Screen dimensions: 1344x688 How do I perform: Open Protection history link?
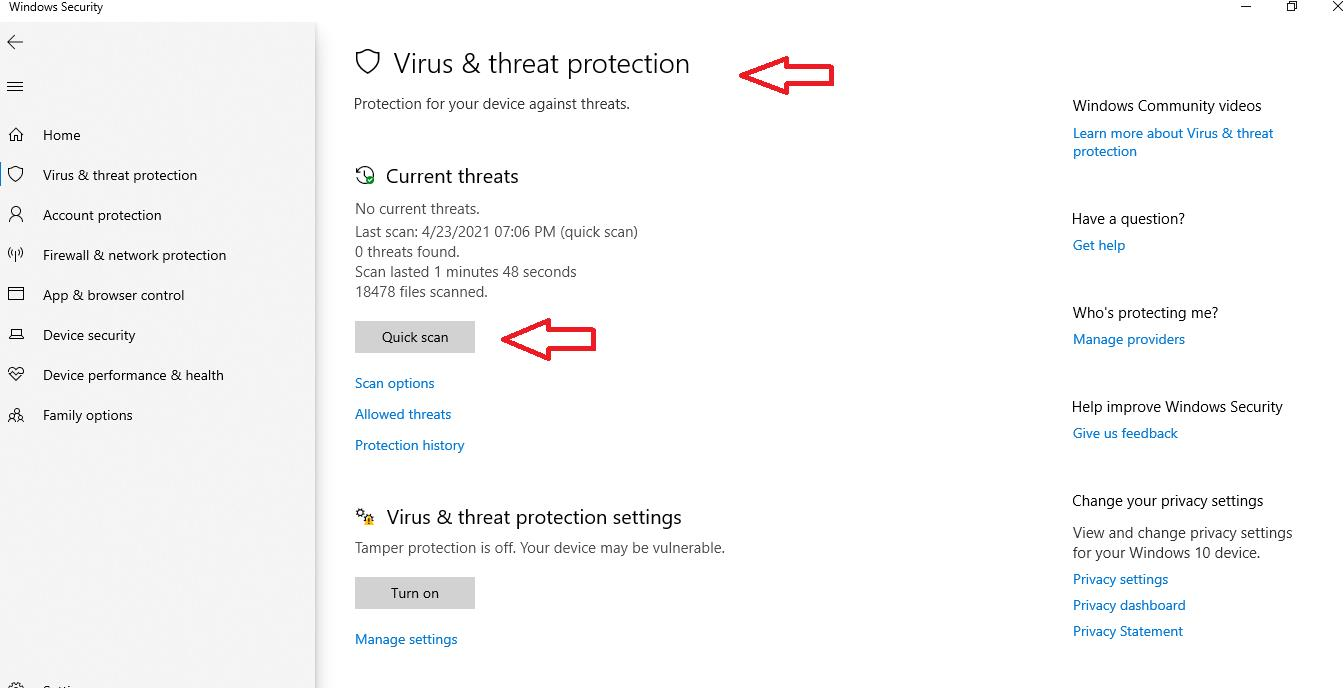click(410, 445)
